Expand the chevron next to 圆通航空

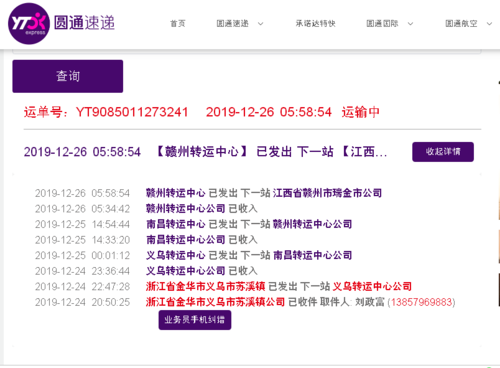[x=489, y=24]
